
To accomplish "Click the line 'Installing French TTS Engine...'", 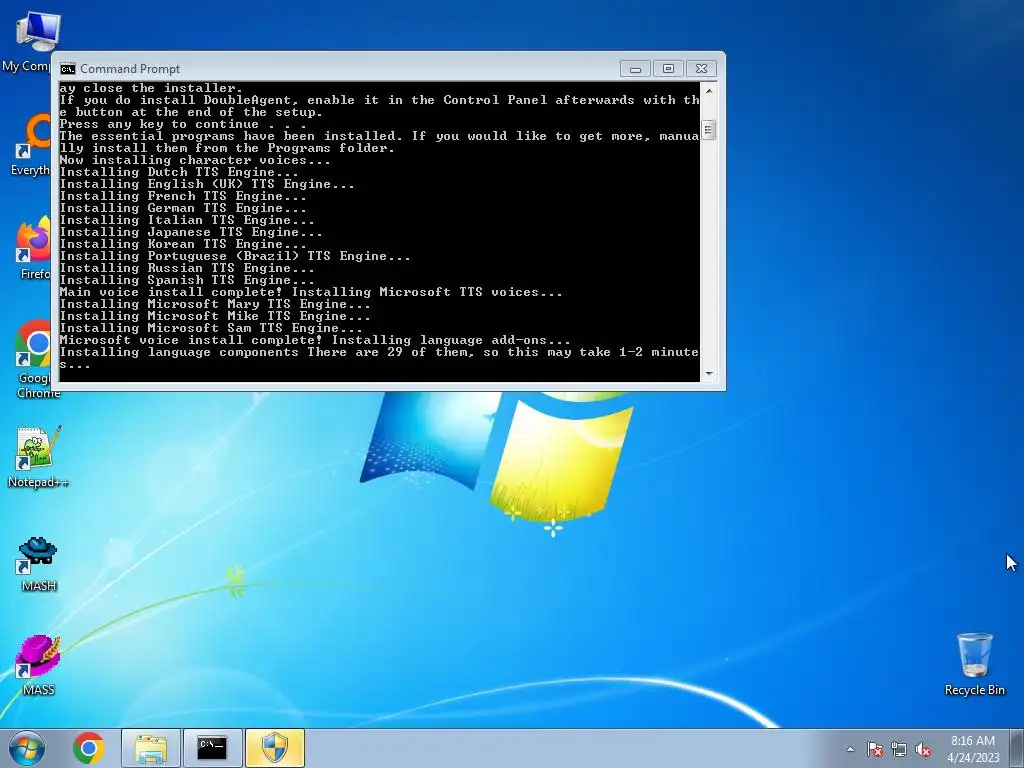I will [x=183, y=196].
